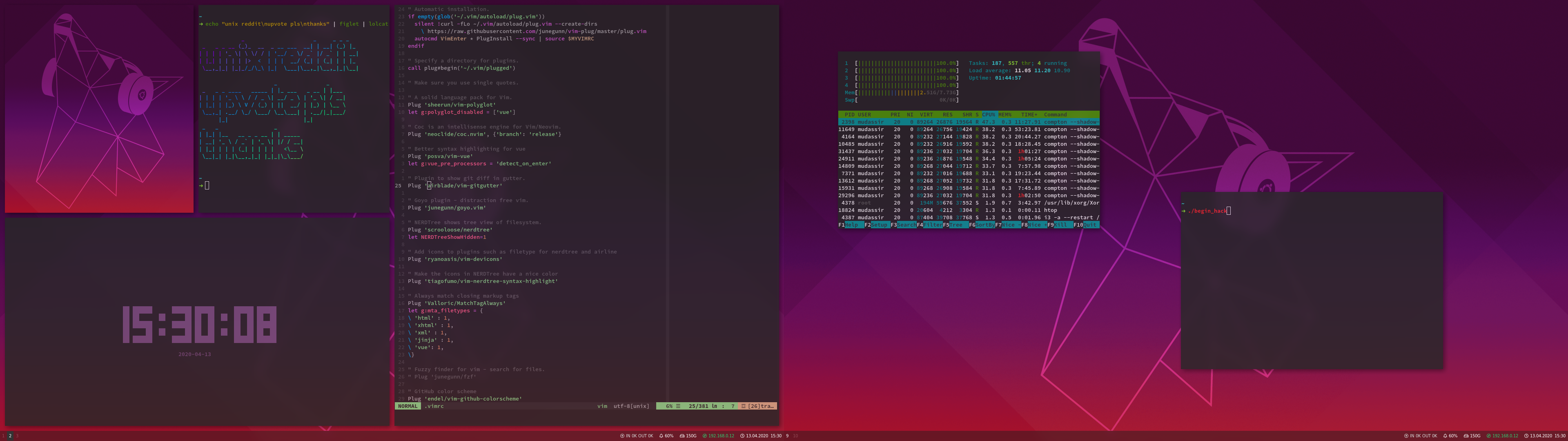The image size is (1568, 441).
Task: Click network upload icon beside workspace 9
Action: 622,436
